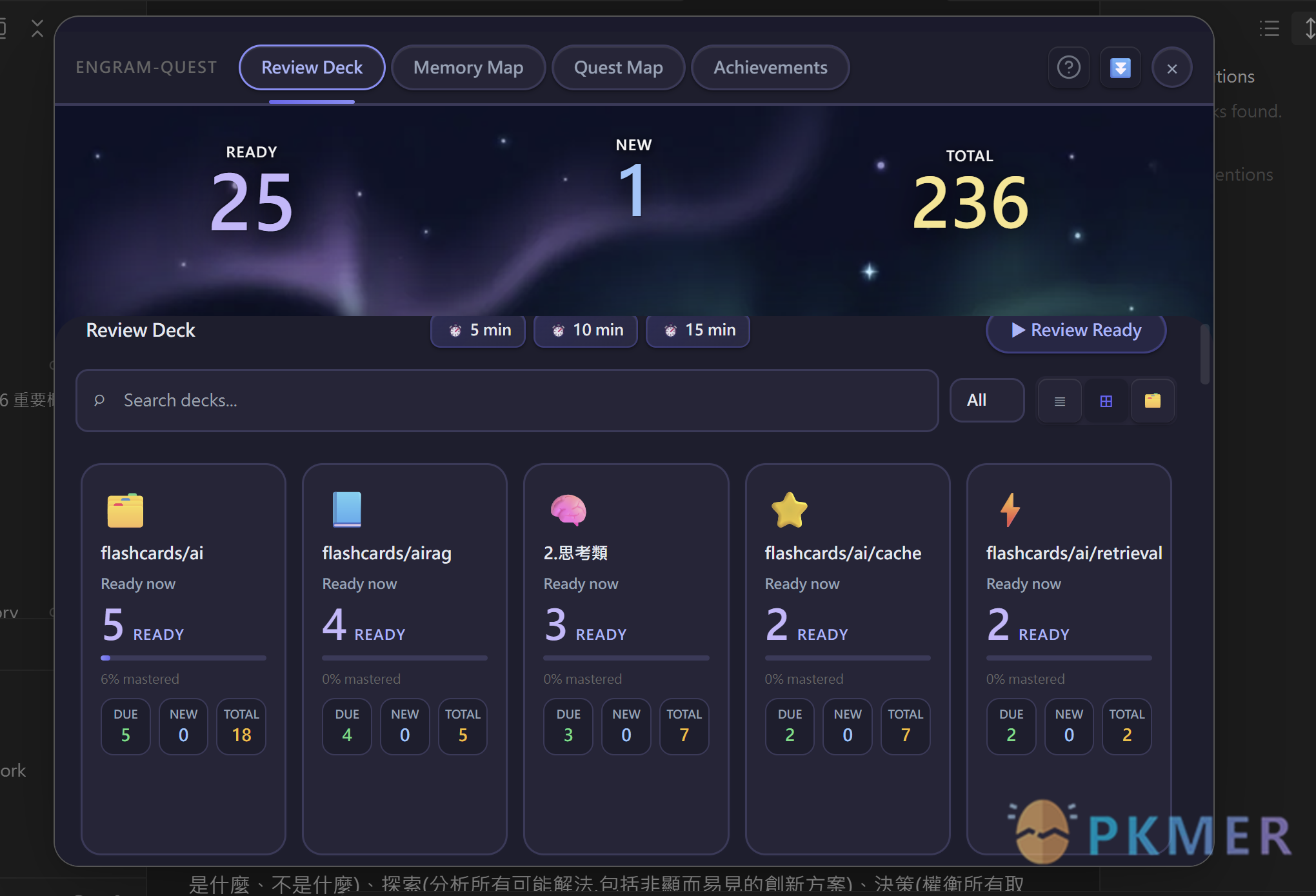Click DUE 5 box in flashcards/ai

click(126, 726)
